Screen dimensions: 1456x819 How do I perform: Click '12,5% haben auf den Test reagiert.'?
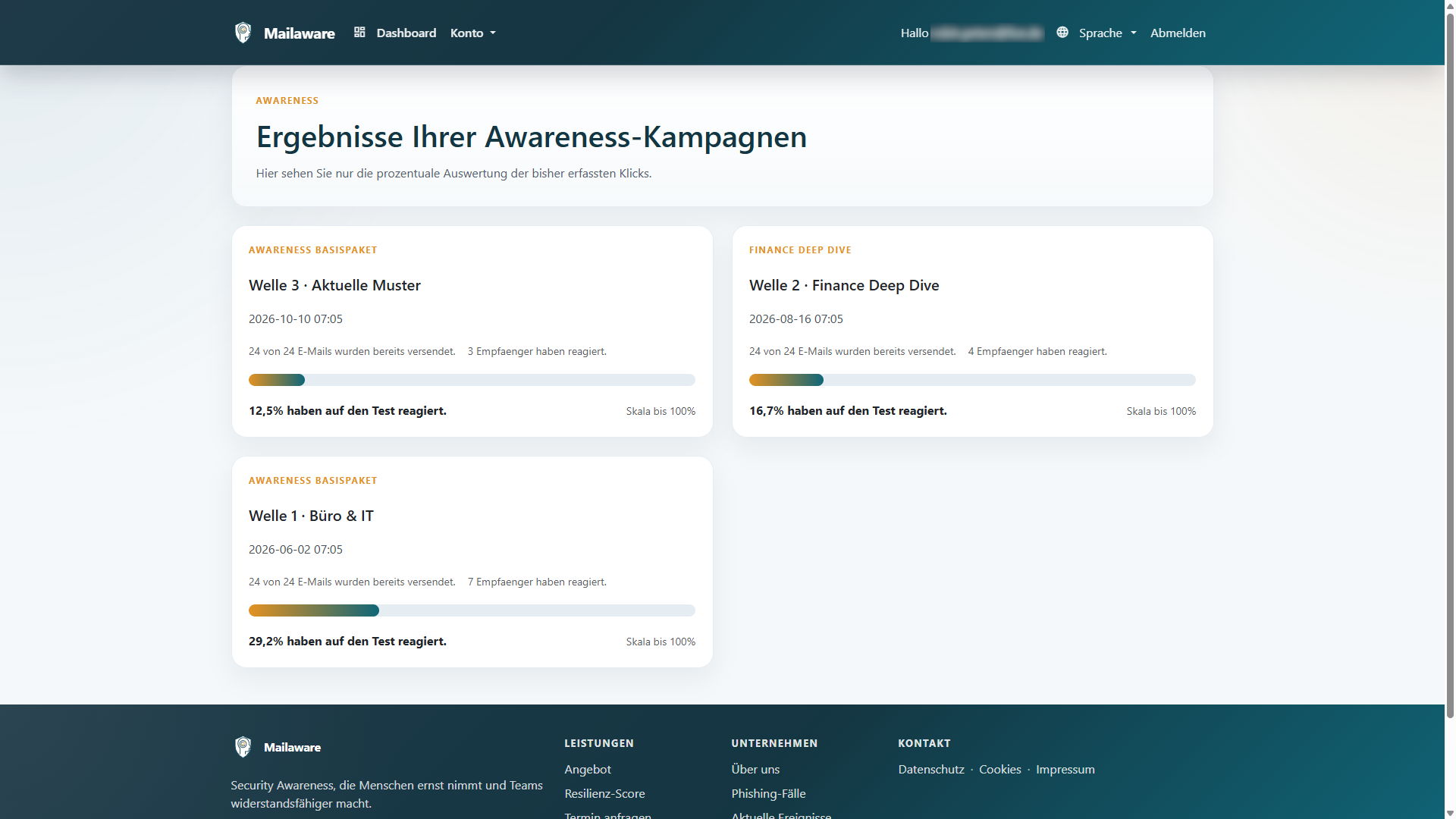(x=347, y=410)
